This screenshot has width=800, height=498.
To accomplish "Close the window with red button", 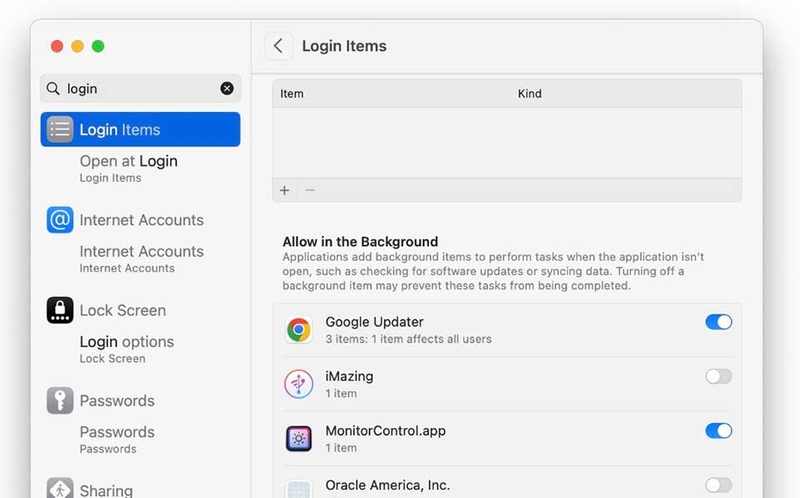I will pyautogui.click(x=57, y=46).
